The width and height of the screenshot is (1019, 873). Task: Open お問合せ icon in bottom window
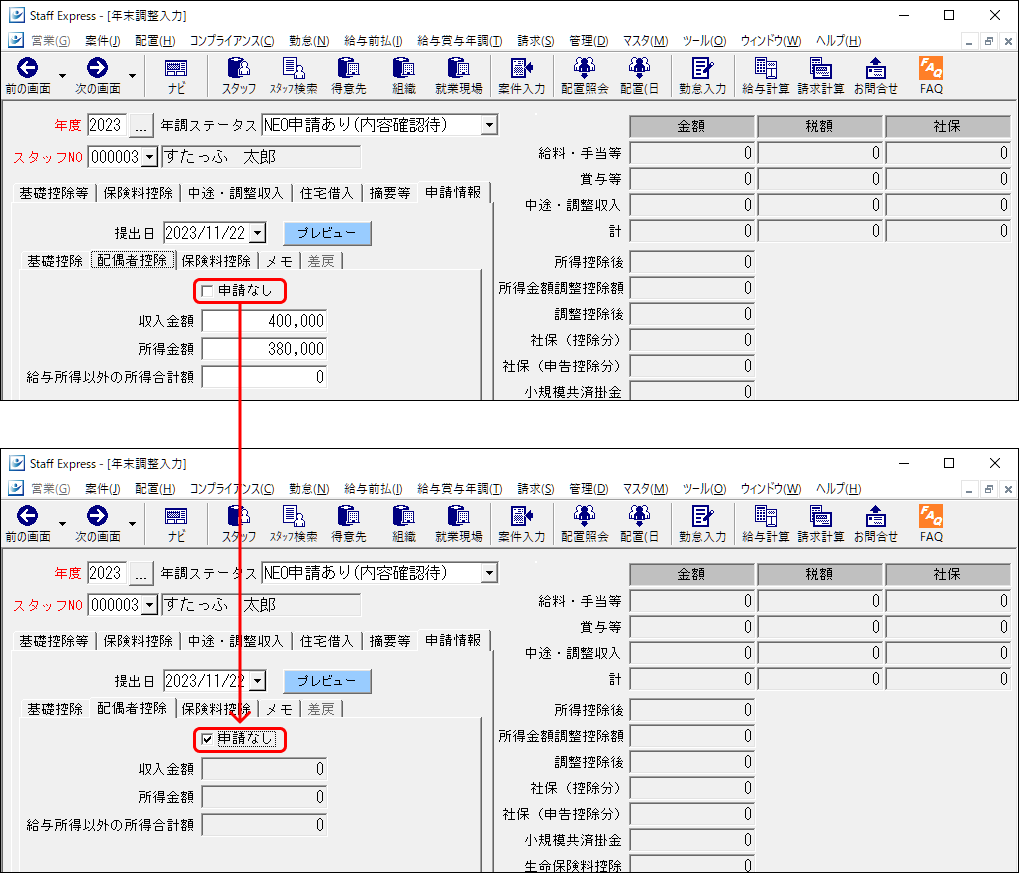875,524
